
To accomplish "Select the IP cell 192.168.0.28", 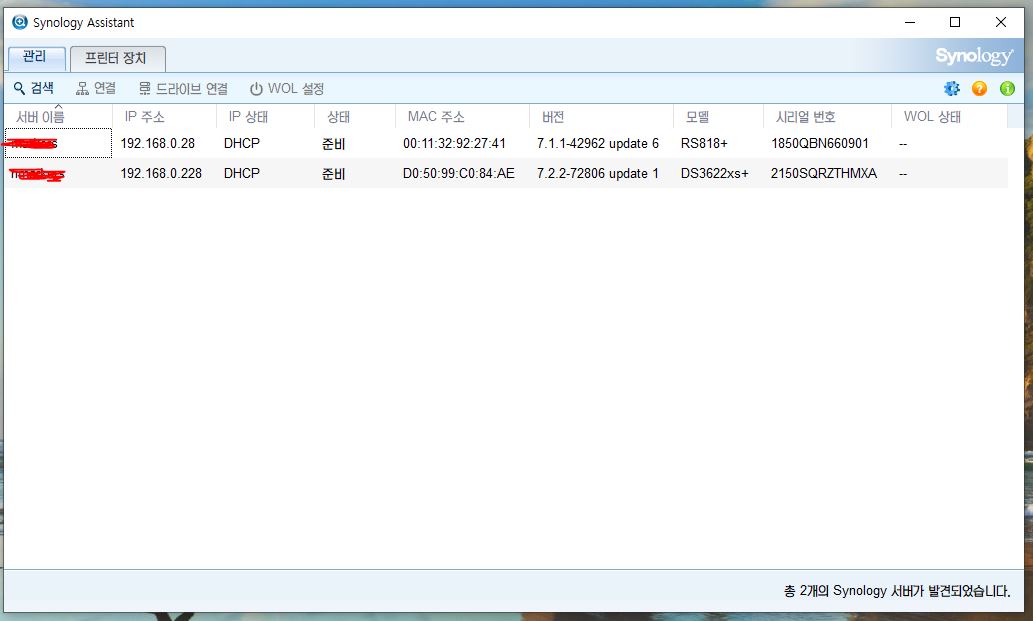I will click(x=157, y=143).
